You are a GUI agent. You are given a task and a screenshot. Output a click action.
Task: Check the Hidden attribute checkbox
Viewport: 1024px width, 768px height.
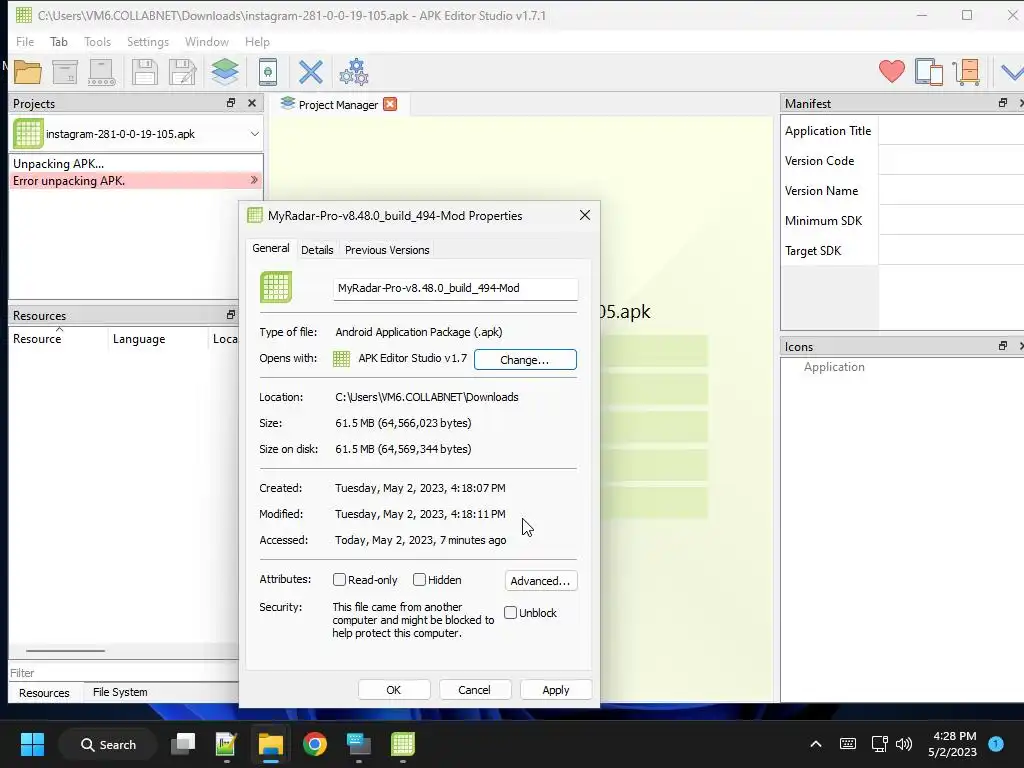click(x=419, y=579)
